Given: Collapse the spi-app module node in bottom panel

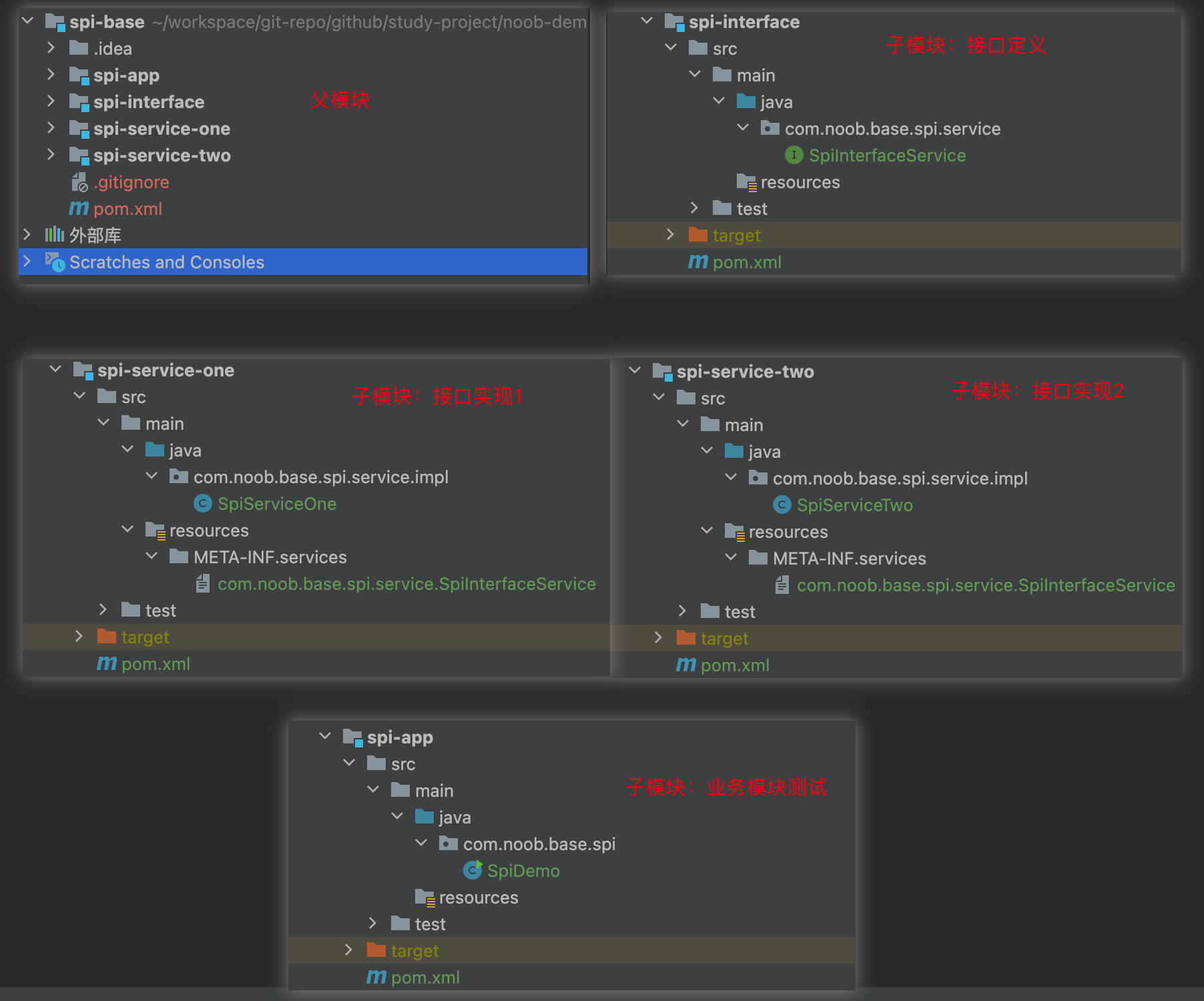Looking at the screenshot, I should click(325, 737).
